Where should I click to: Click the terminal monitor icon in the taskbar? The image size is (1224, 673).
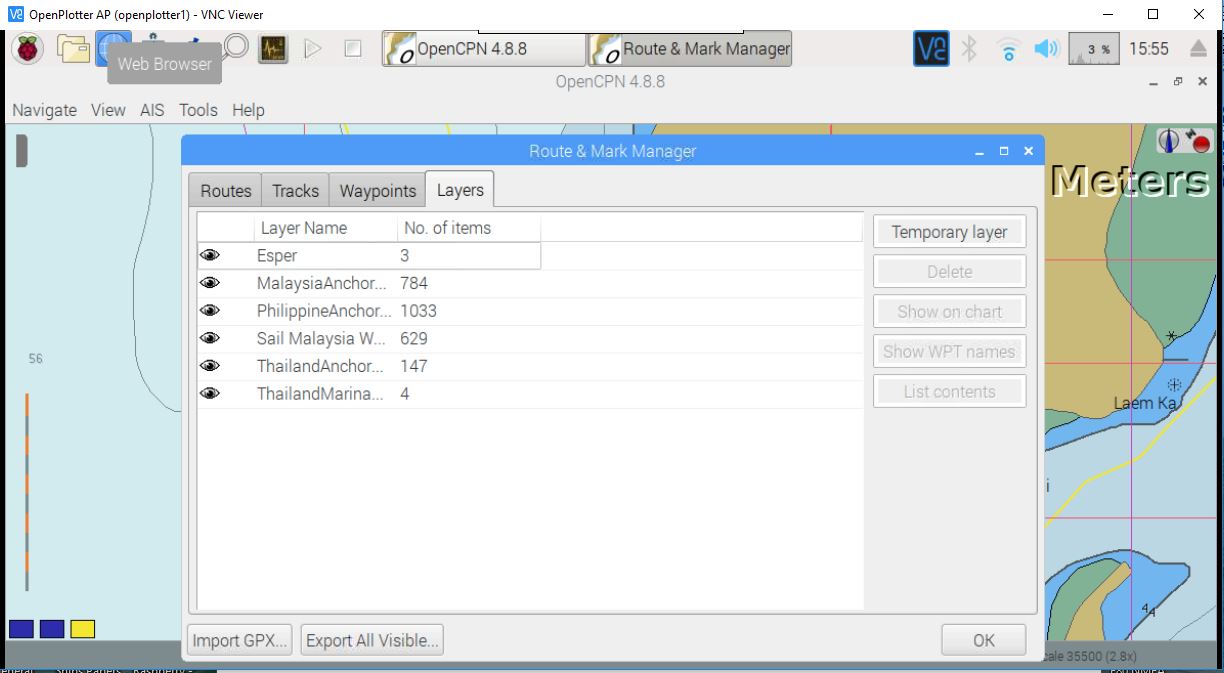(x=272, y=48)
